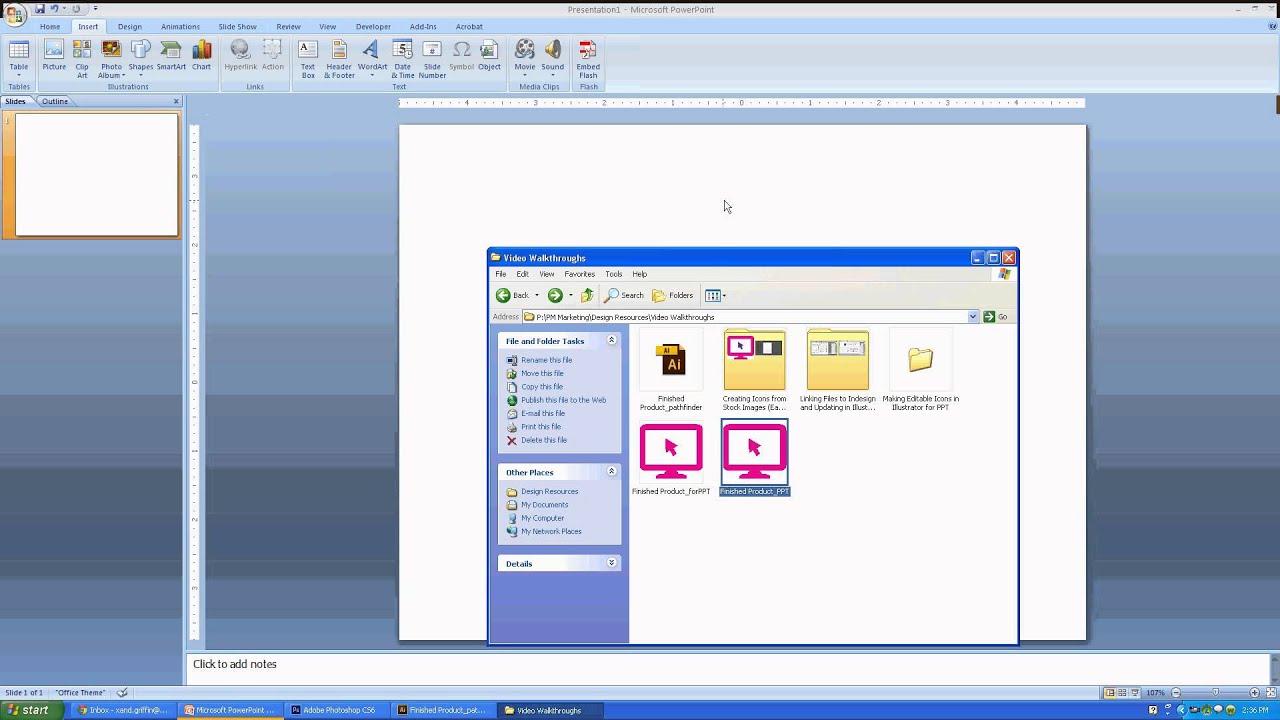The width and height of the screenshot is (1280, 720).
Task: Click the Zoom In plus button
Action: [1254, 692]
